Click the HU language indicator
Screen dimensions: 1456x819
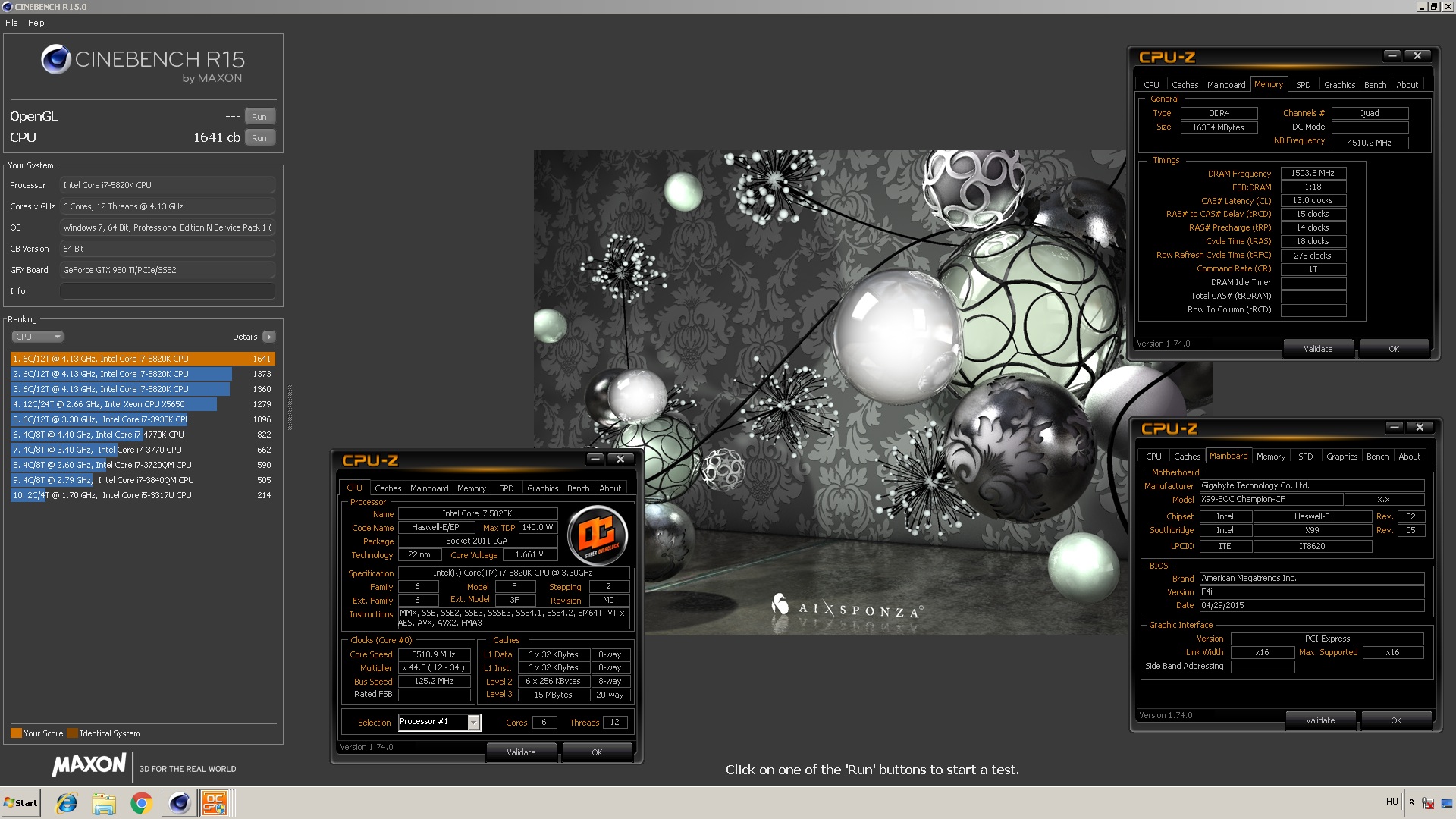[x=1392, y=802]
